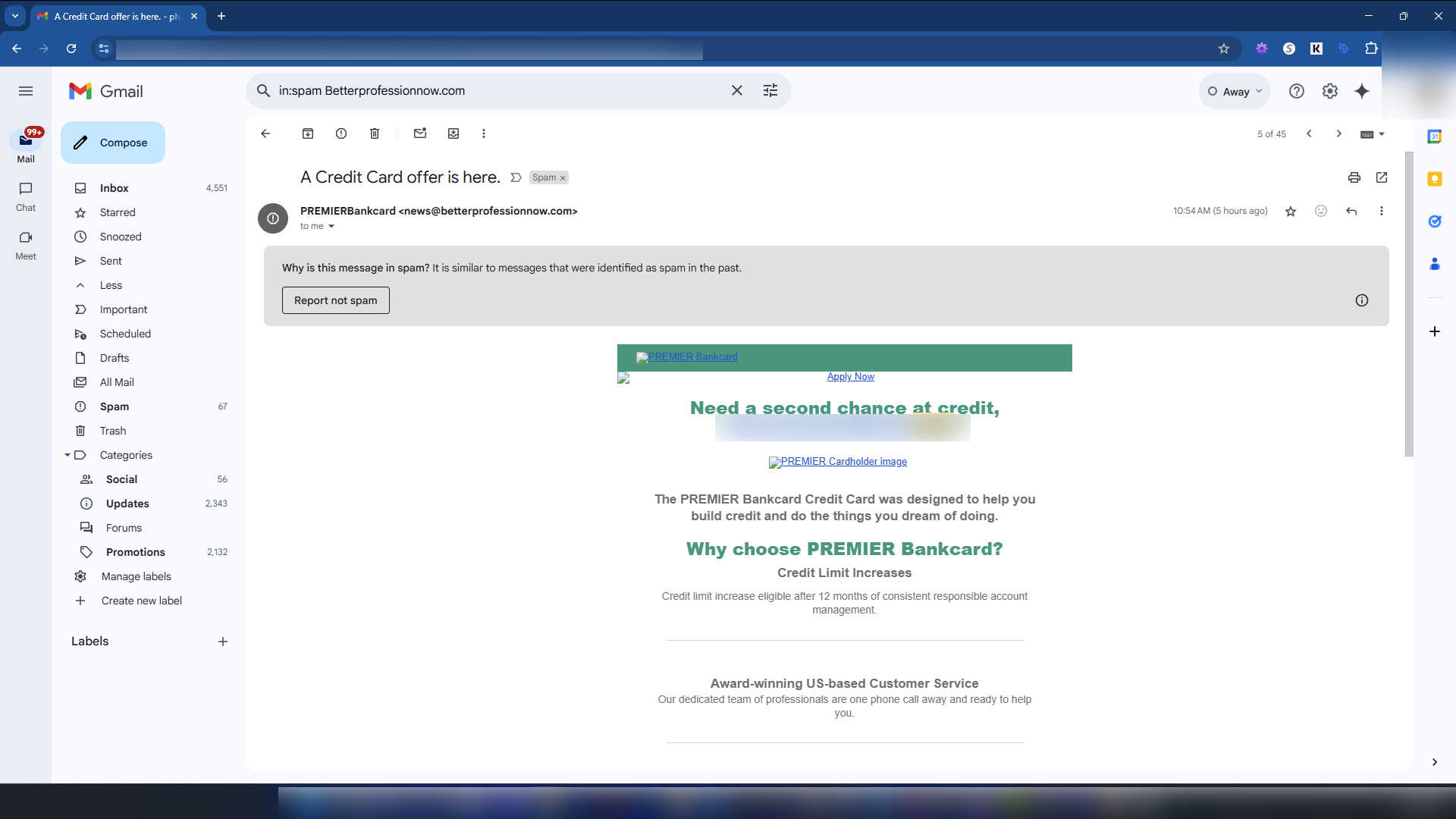Delete this email using the trash icon
Image resolution: width=1456 pixels, height=819 pixels.
pos(374,133)
